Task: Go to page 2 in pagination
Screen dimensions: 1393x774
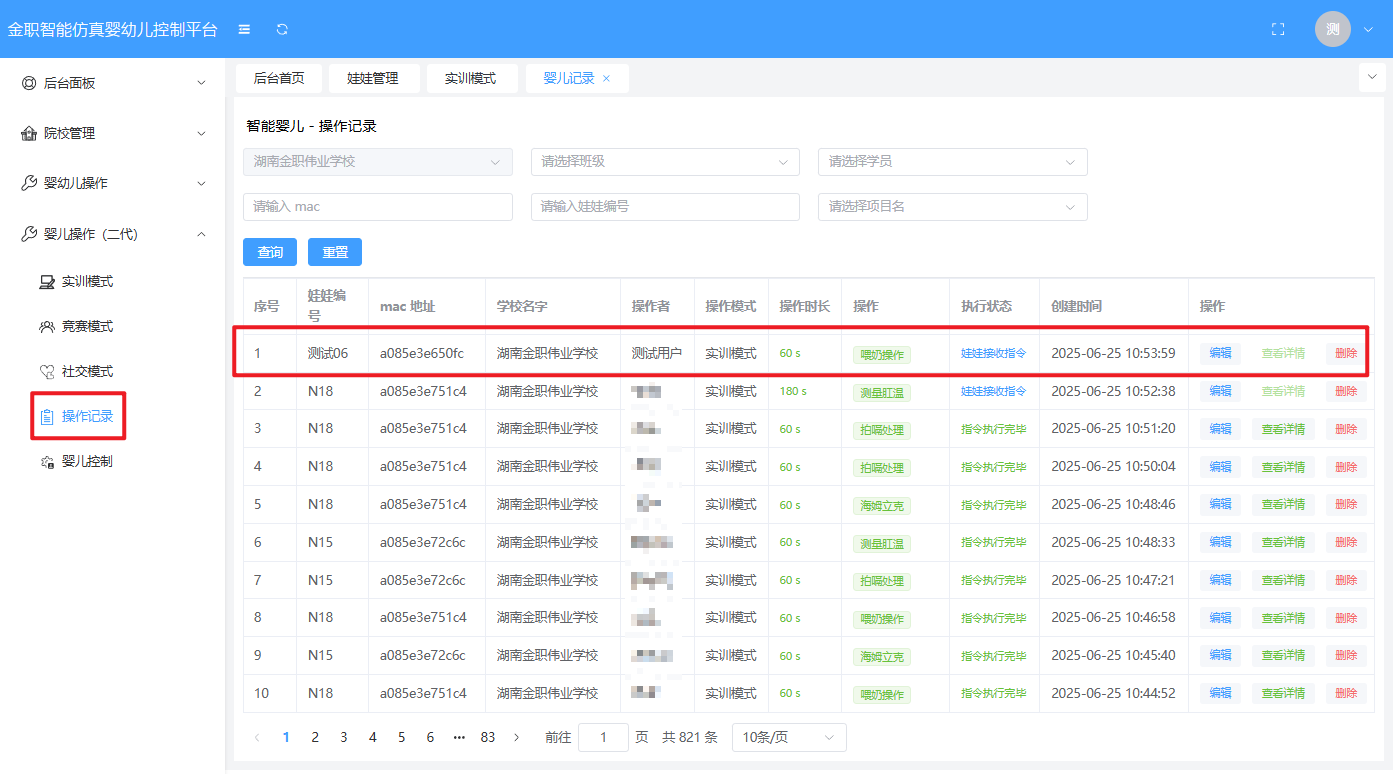Action: (315, 737)
